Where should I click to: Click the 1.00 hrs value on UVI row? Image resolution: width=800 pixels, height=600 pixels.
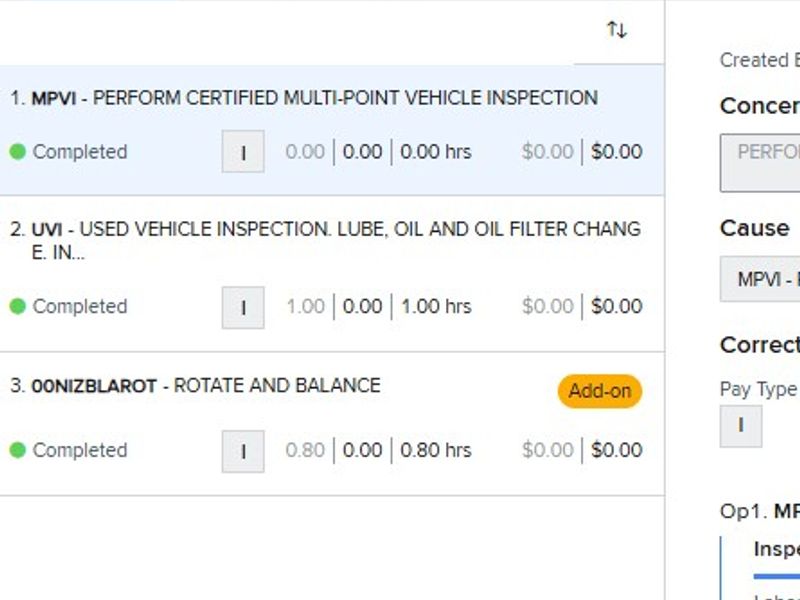point(436,307)
